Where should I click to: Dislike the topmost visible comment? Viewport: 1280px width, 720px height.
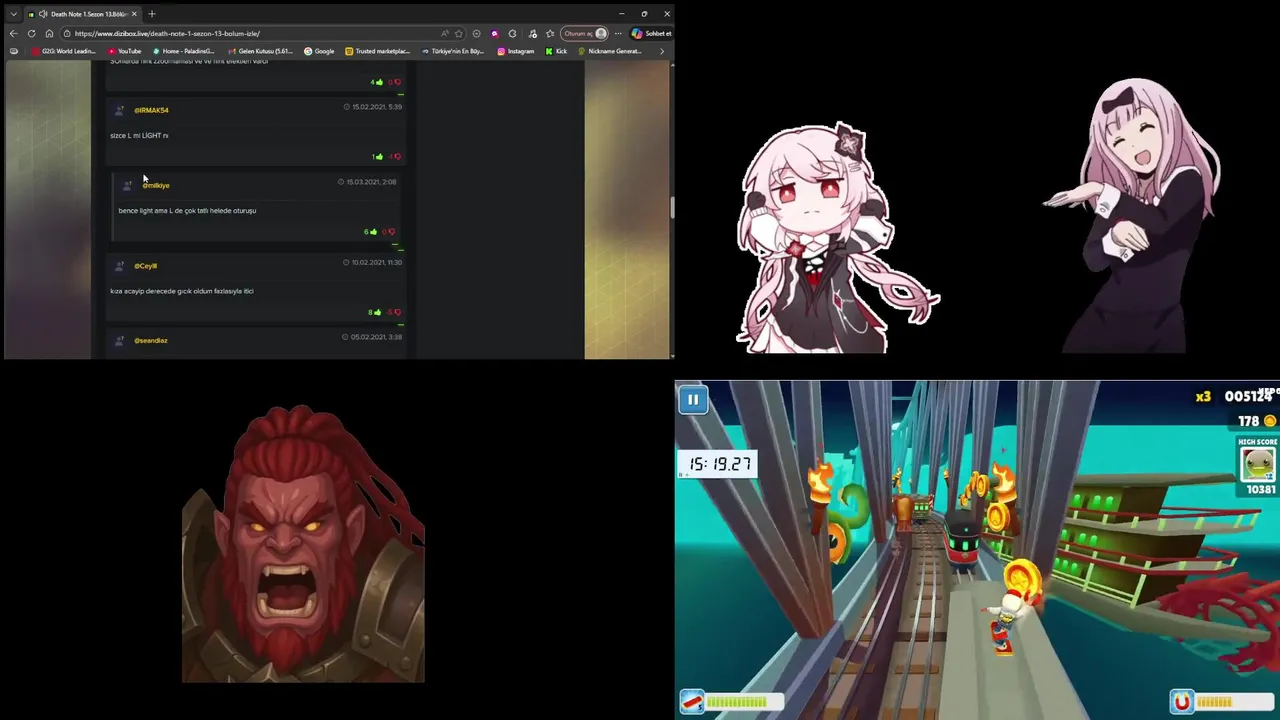pos(396,82)
